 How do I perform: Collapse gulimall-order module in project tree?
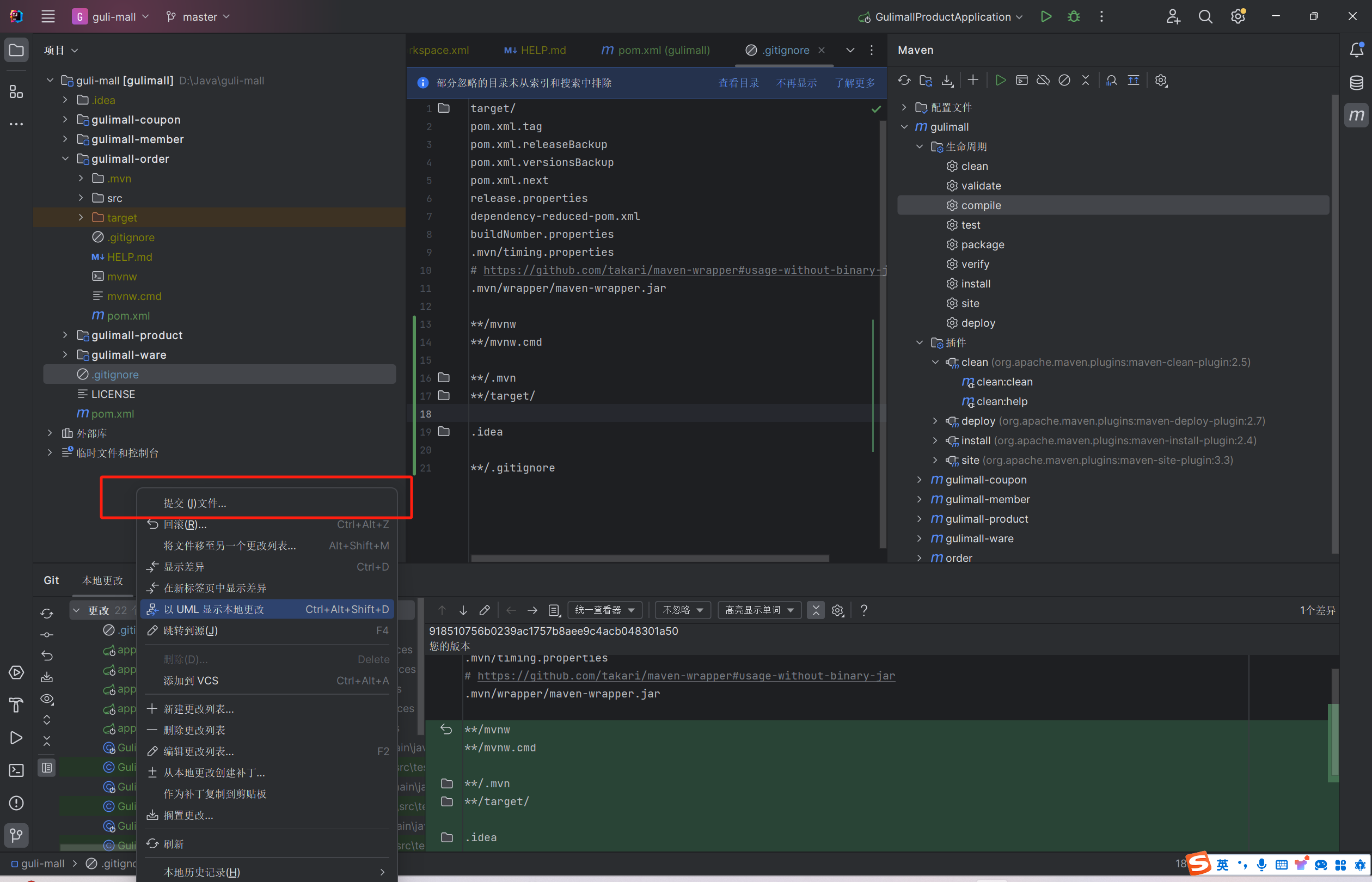pos(65,158)
